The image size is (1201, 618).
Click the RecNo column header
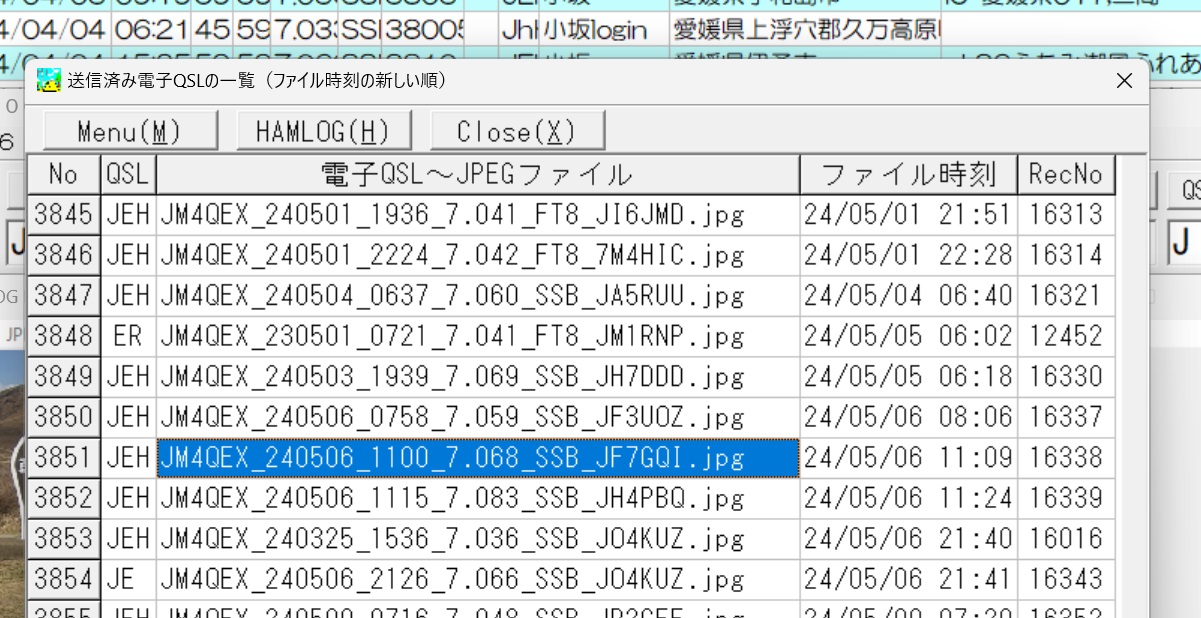click(1065, 175)
